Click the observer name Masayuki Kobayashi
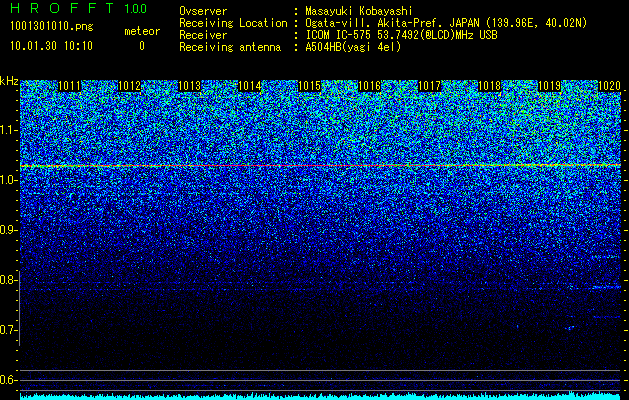629x400 pixels. click(359, 11)
